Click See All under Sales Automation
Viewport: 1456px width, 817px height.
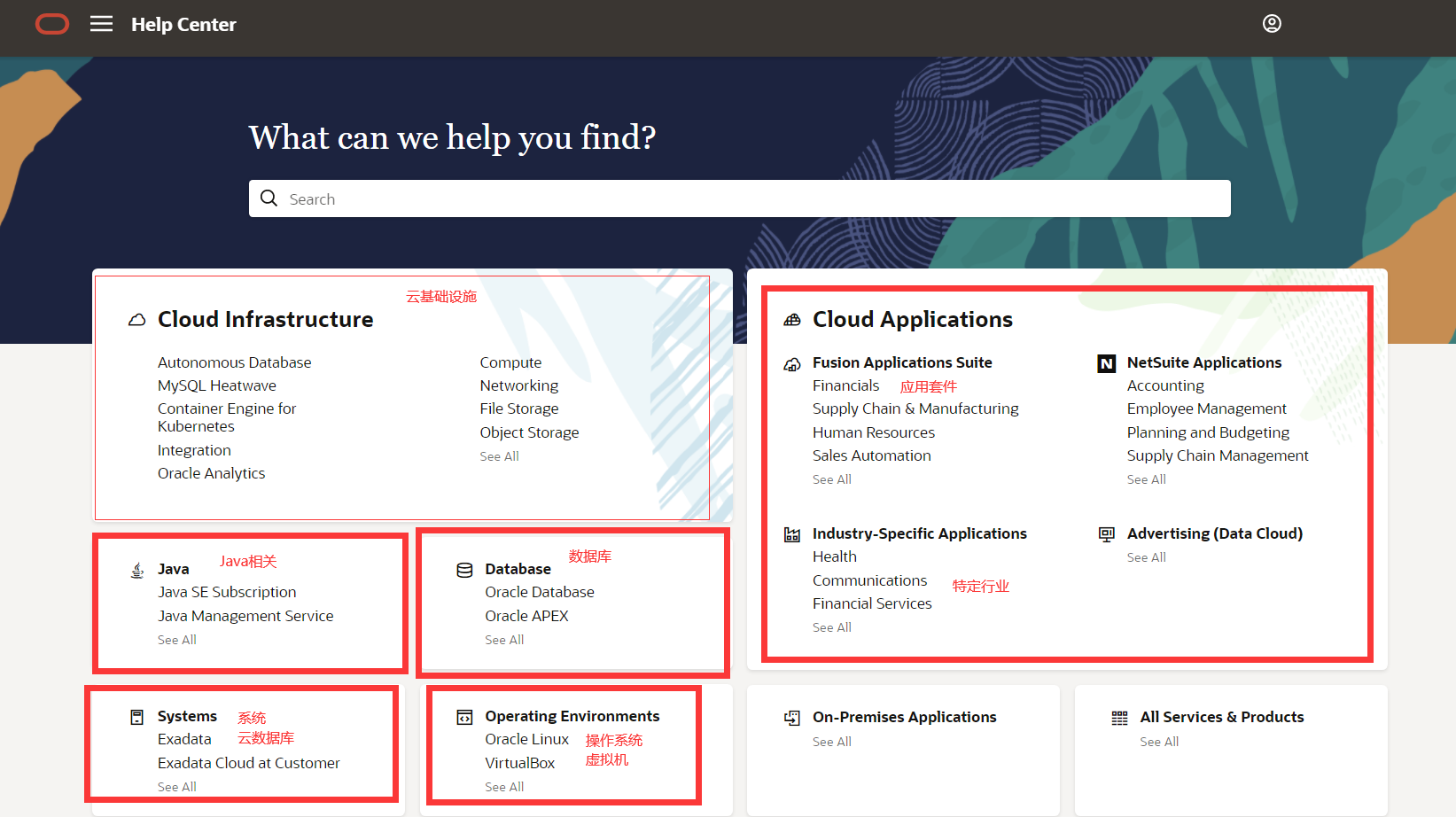click(832, 479)
